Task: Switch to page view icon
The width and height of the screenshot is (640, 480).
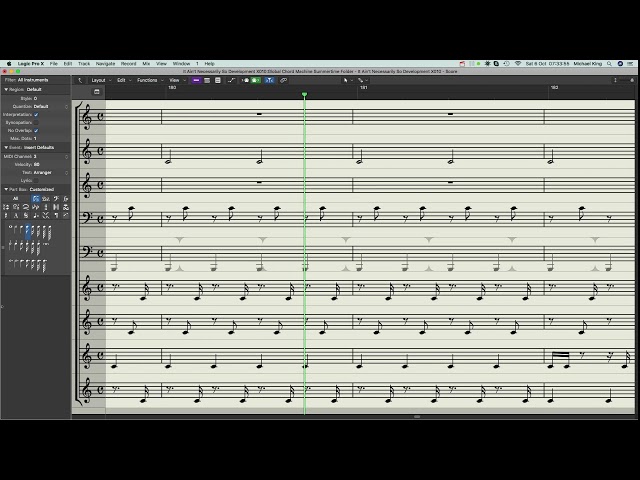Action: tap(218, 80)
